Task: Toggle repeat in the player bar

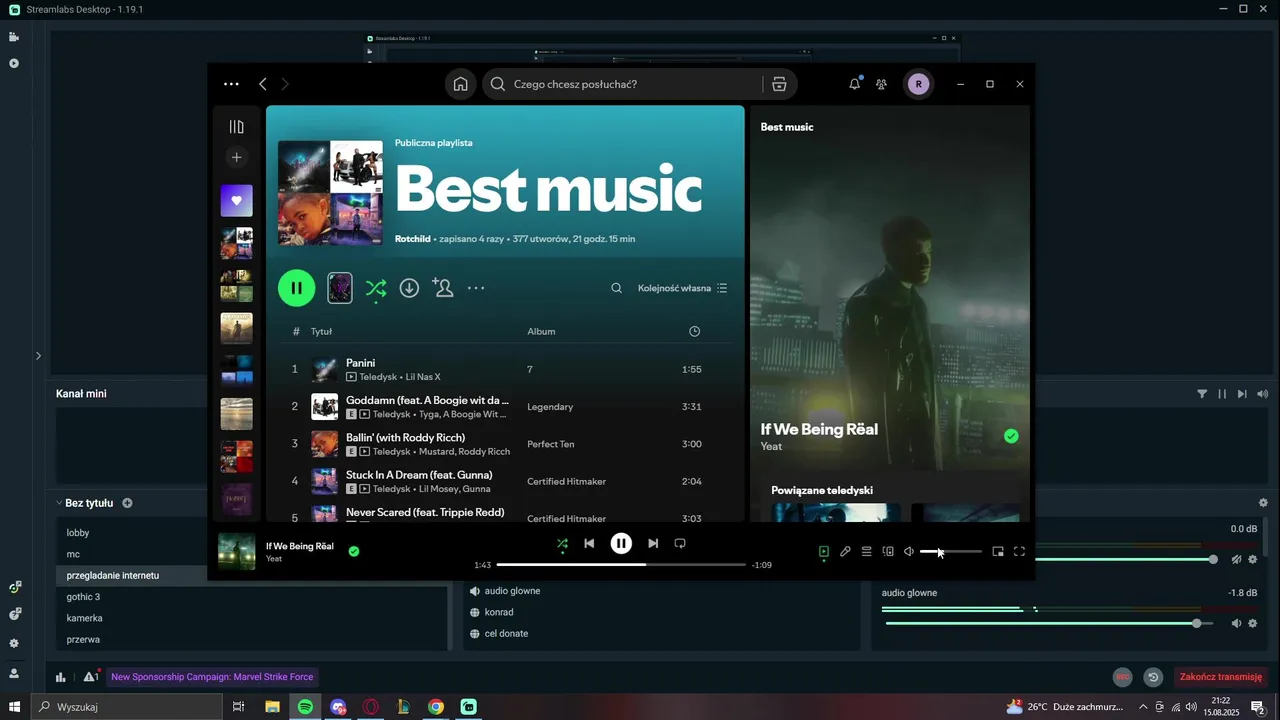Action: point(679,543)
